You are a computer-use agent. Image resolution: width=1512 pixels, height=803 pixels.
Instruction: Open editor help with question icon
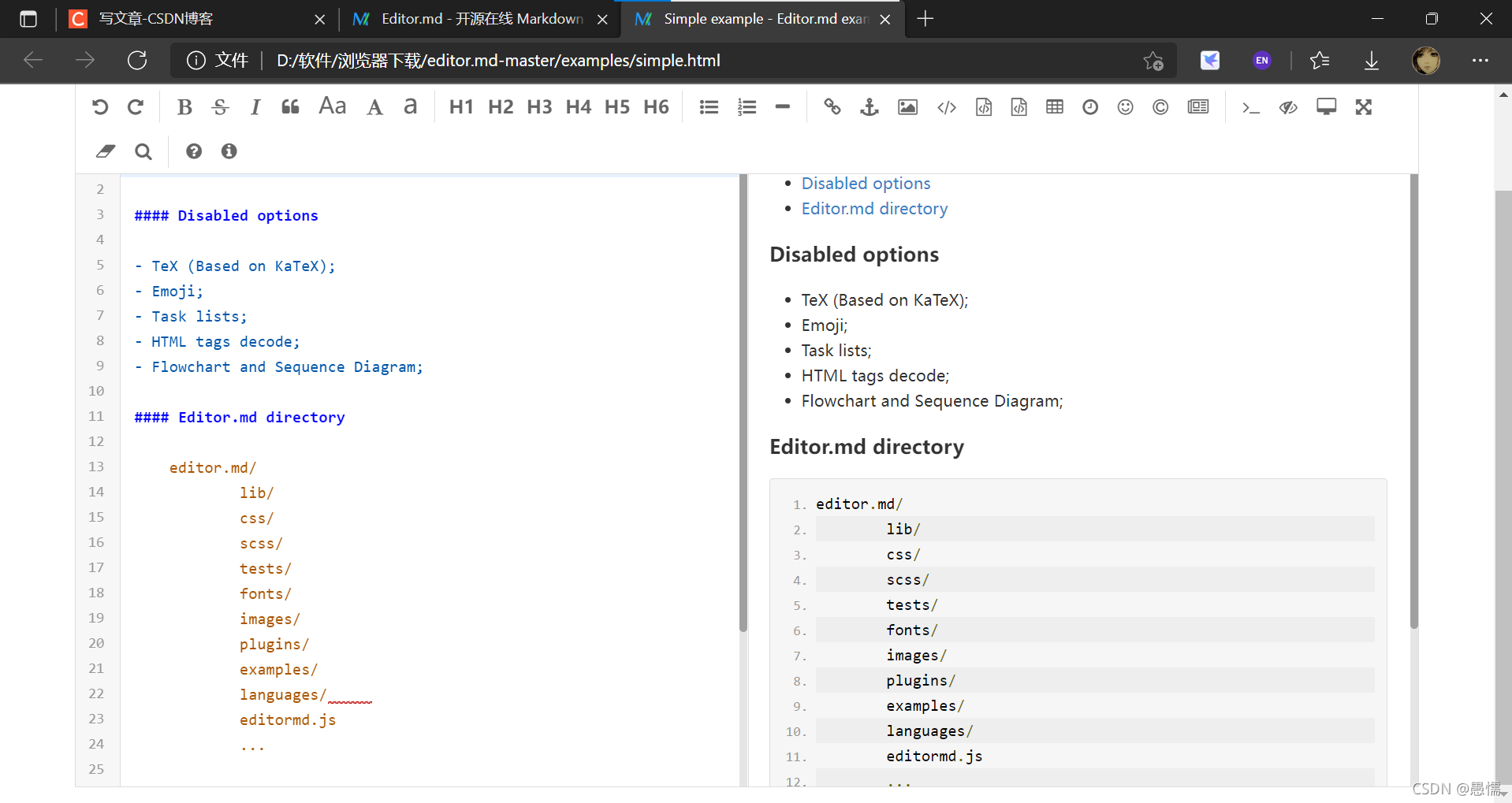(194, 151)
